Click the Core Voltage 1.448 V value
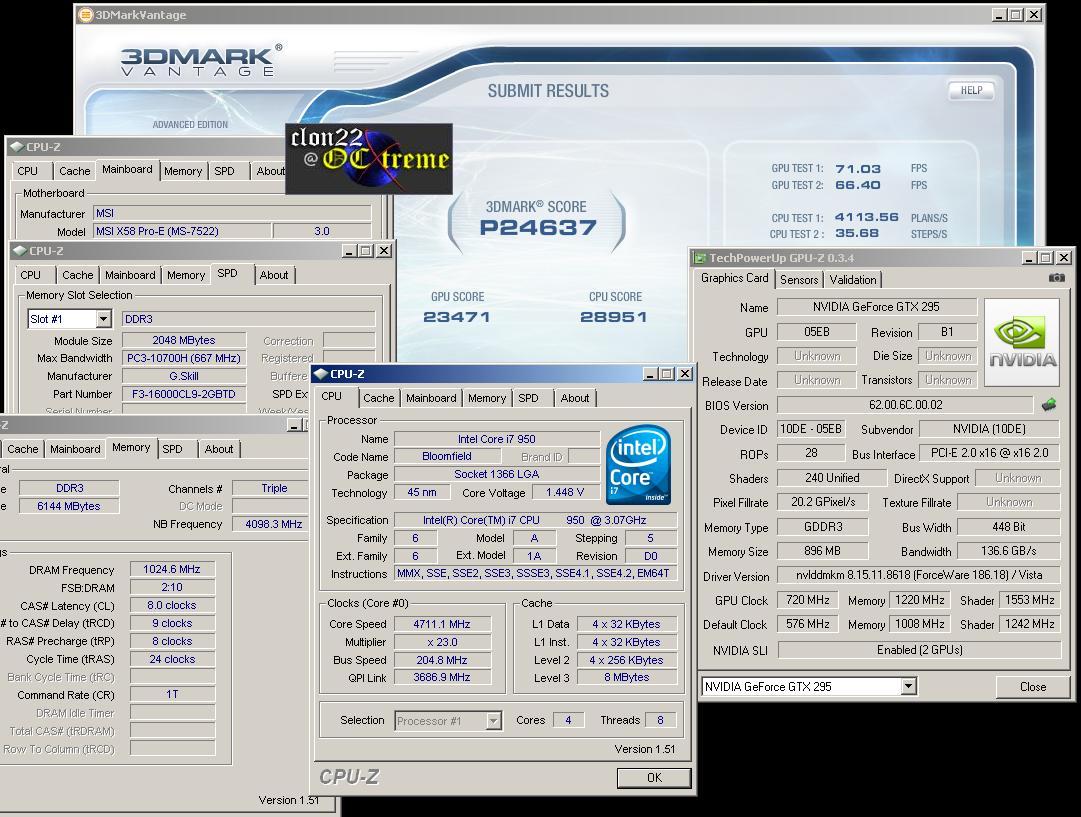The image size is (1081, 817). (565, 492)
